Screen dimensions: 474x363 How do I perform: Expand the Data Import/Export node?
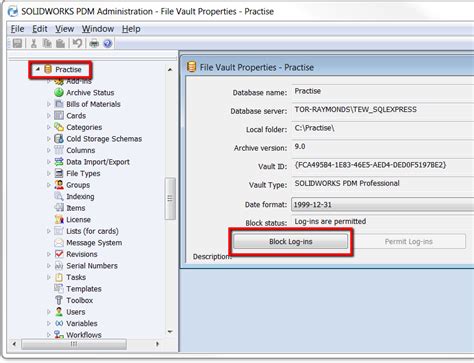coord(49,162)
